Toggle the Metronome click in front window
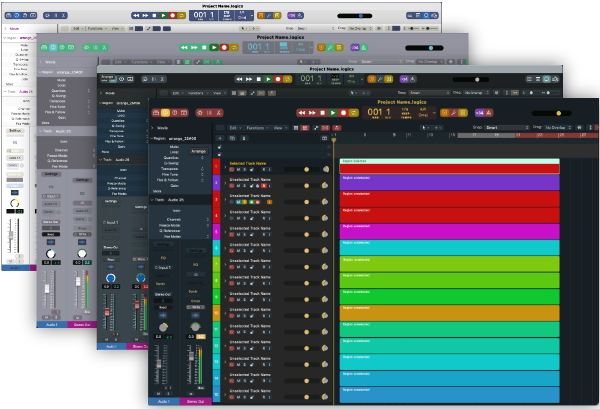Image resolution: width=600 pixels, height=409 pixels. [x=489, y=113]
